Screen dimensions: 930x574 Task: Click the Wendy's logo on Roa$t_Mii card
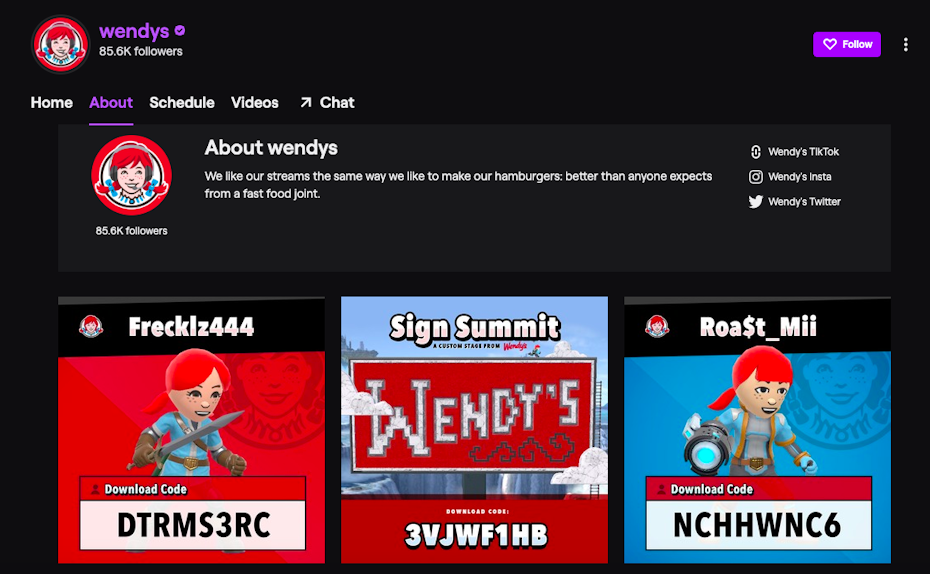click(x=657, y=326)
